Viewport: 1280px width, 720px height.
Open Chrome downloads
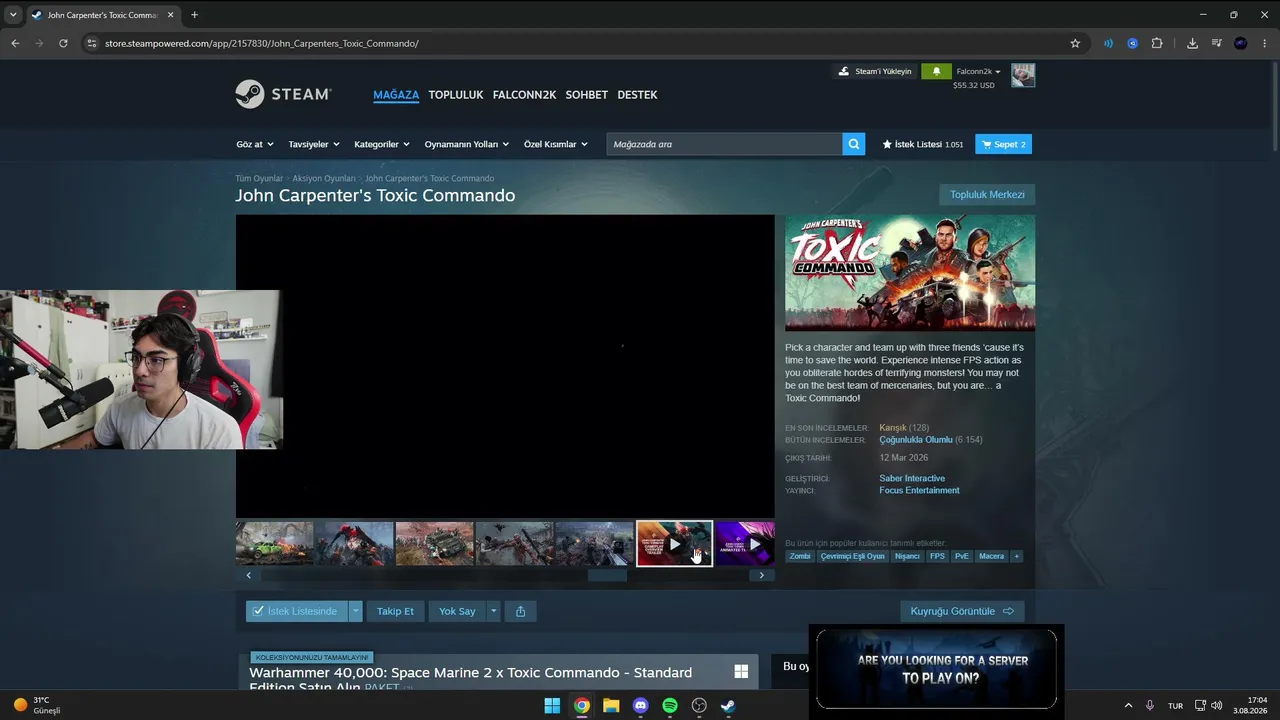[1192, 43]
